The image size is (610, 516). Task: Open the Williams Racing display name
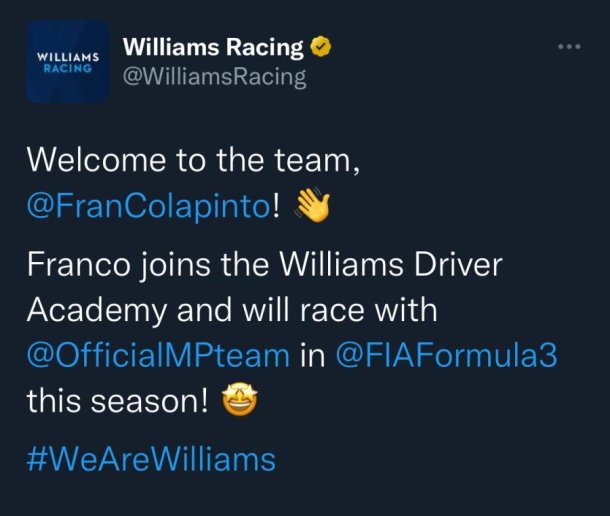(x=213, y=47)
